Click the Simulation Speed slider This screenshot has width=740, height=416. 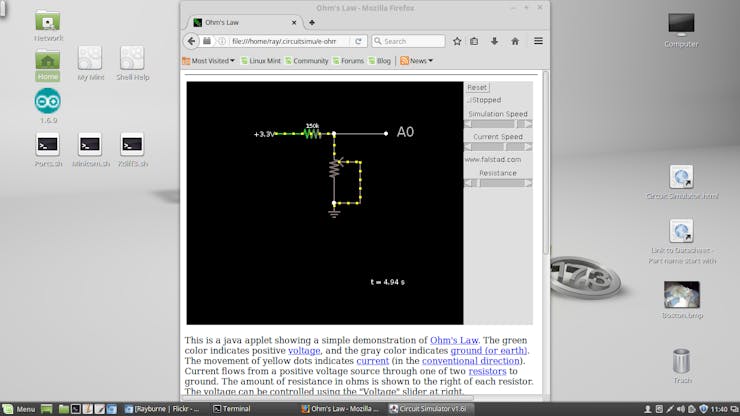click(x=498, y=124)
